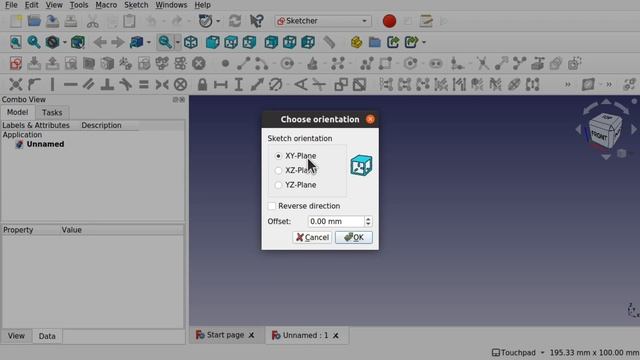Viewport: 640px width, 360px height.
Task: Click the Offset value input field
Action: click(x=336, y=221)
